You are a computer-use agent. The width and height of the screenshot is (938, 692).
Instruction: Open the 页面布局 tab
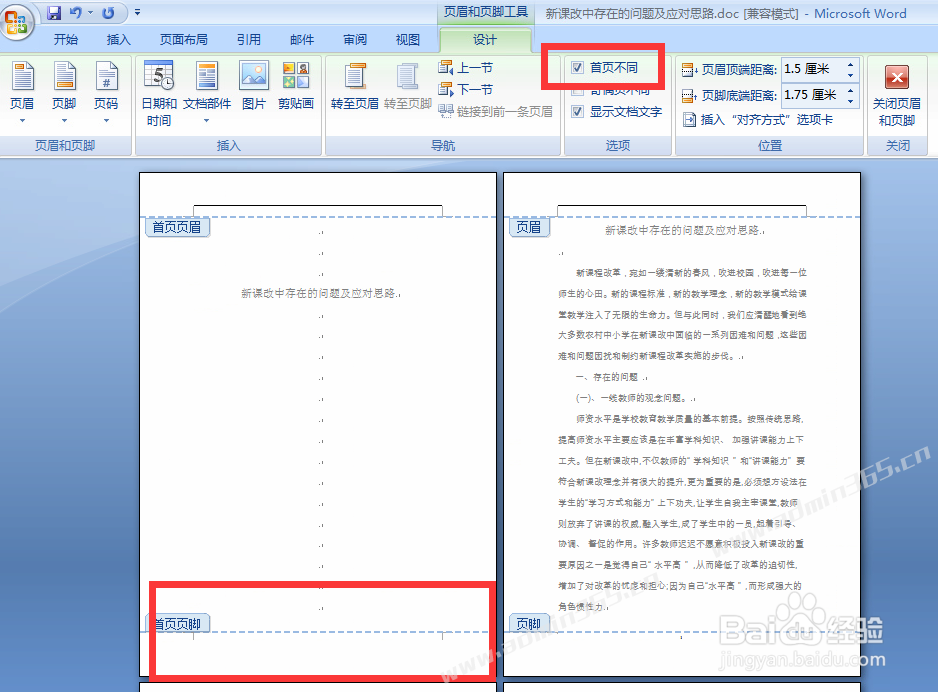coord(184,39)
